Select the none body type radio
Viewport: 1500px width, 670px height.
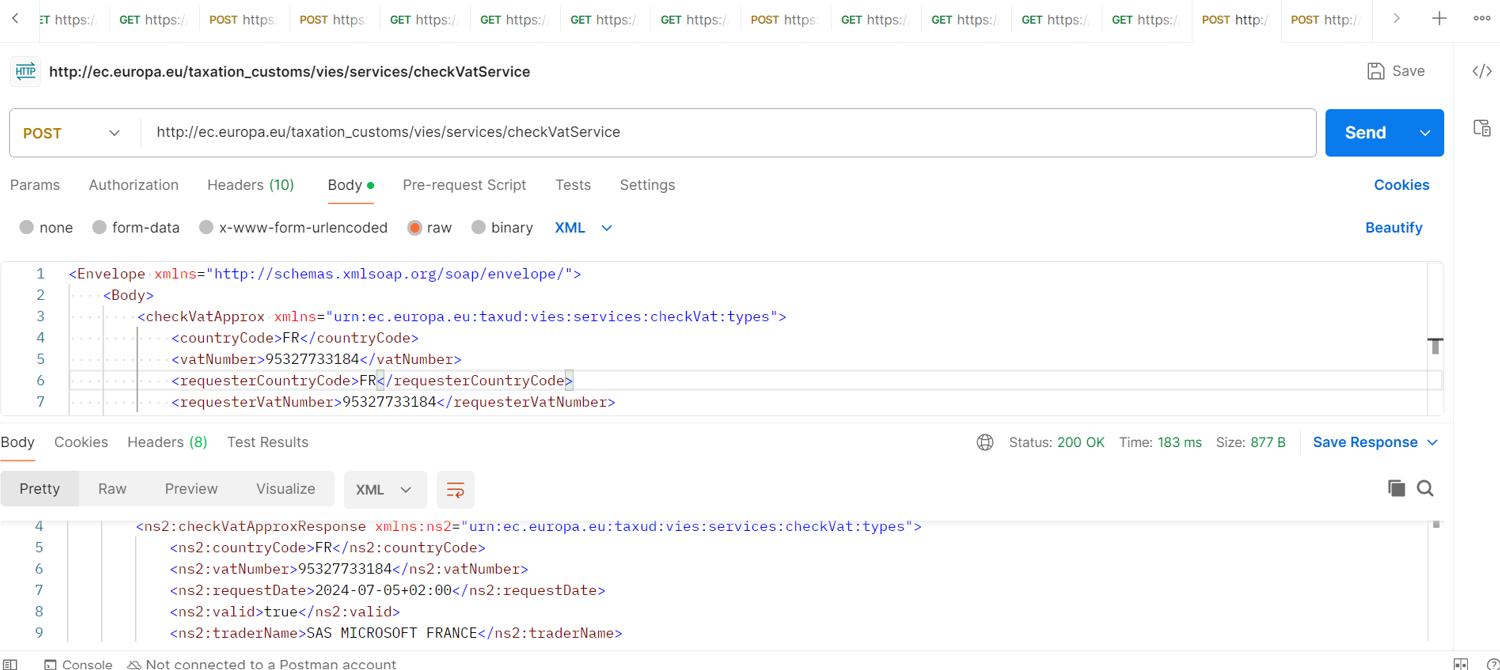click(x=27, y=228)
